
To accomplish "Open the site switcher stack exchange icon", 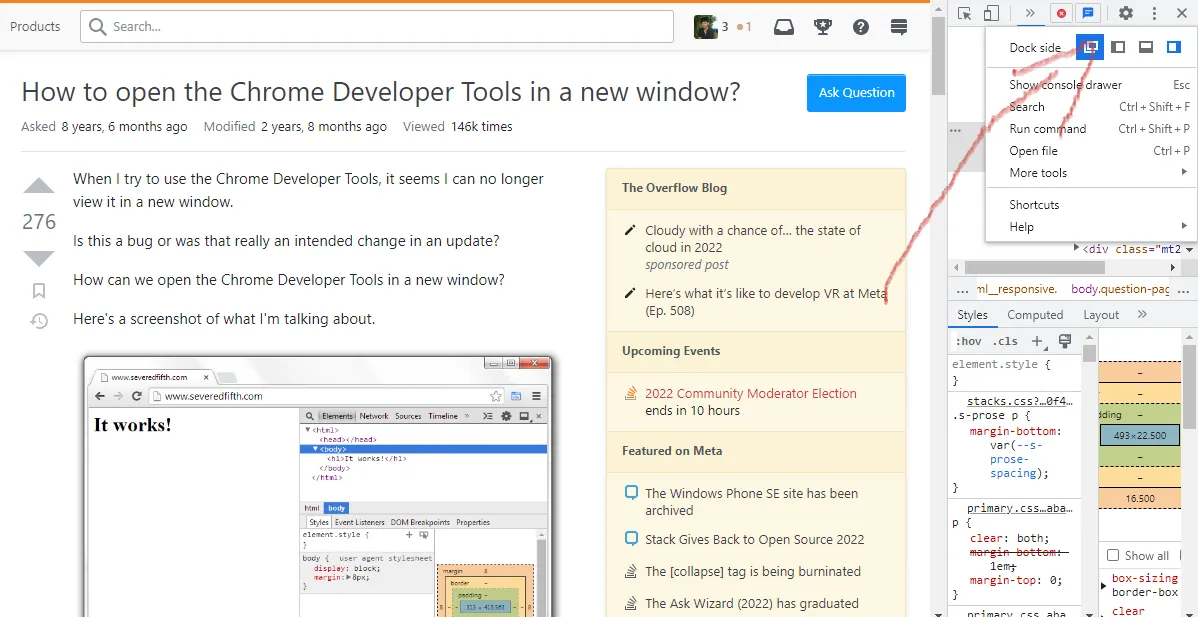I will pyautogui.click(x=899, y=27).
